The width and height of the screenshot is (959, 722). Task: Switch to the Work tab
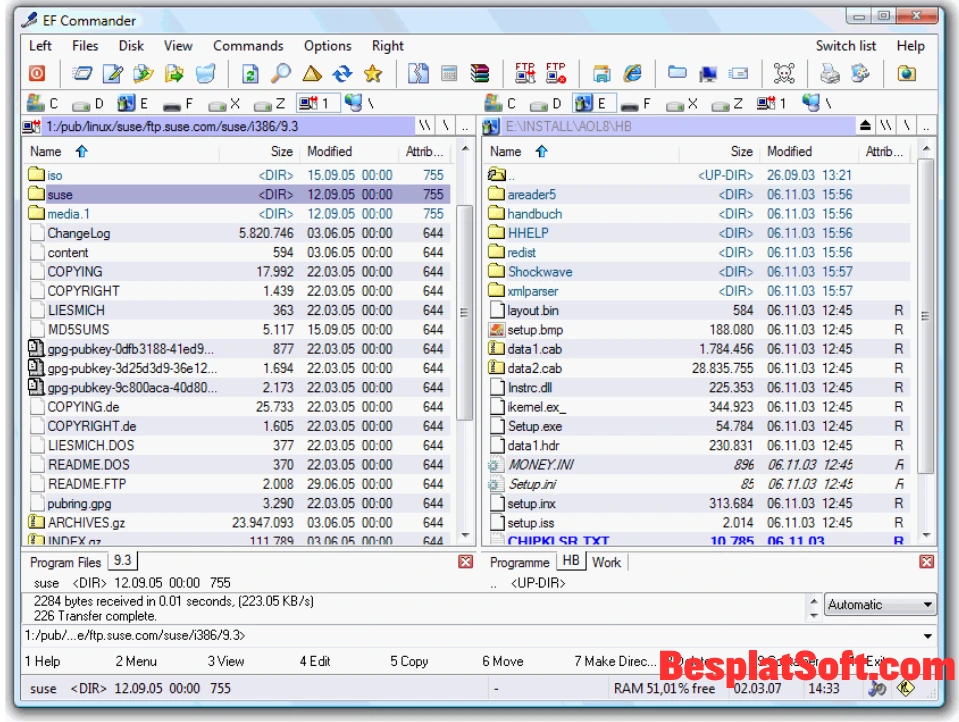(x=606, y=562)
